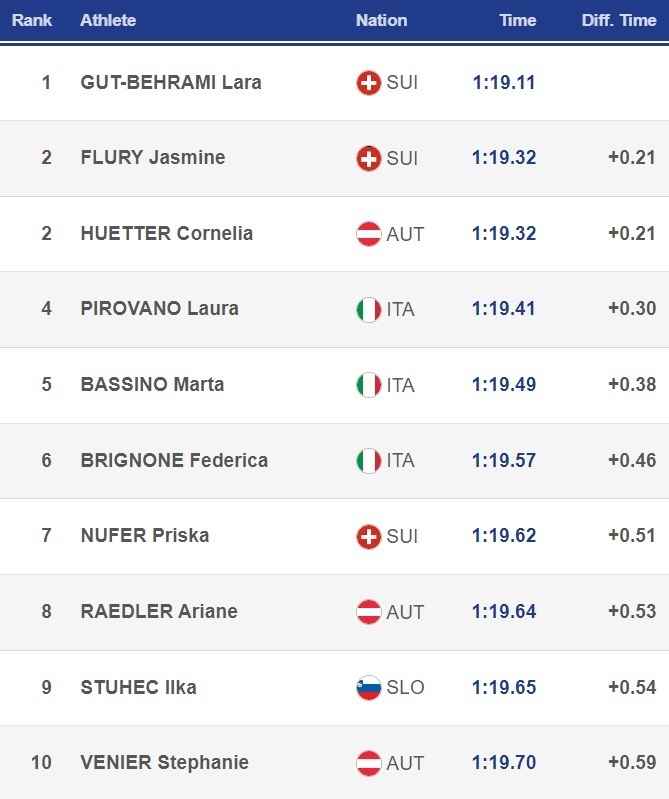Click the Austrian flag beside Cornelia Huetter
Screen dimensions: 669x799
click(369, 234)
